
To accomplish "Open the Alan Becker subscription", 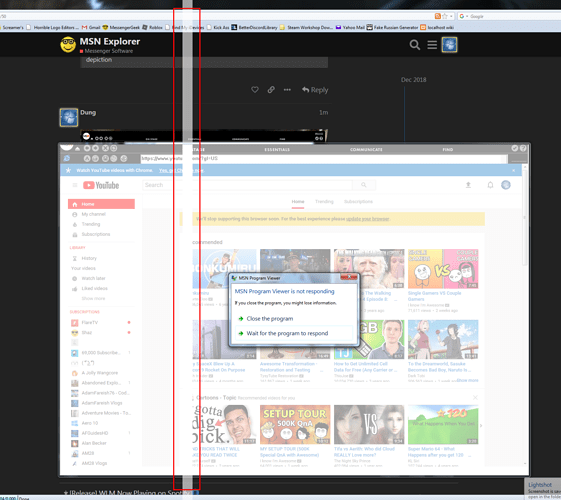I will click(94, 443).
